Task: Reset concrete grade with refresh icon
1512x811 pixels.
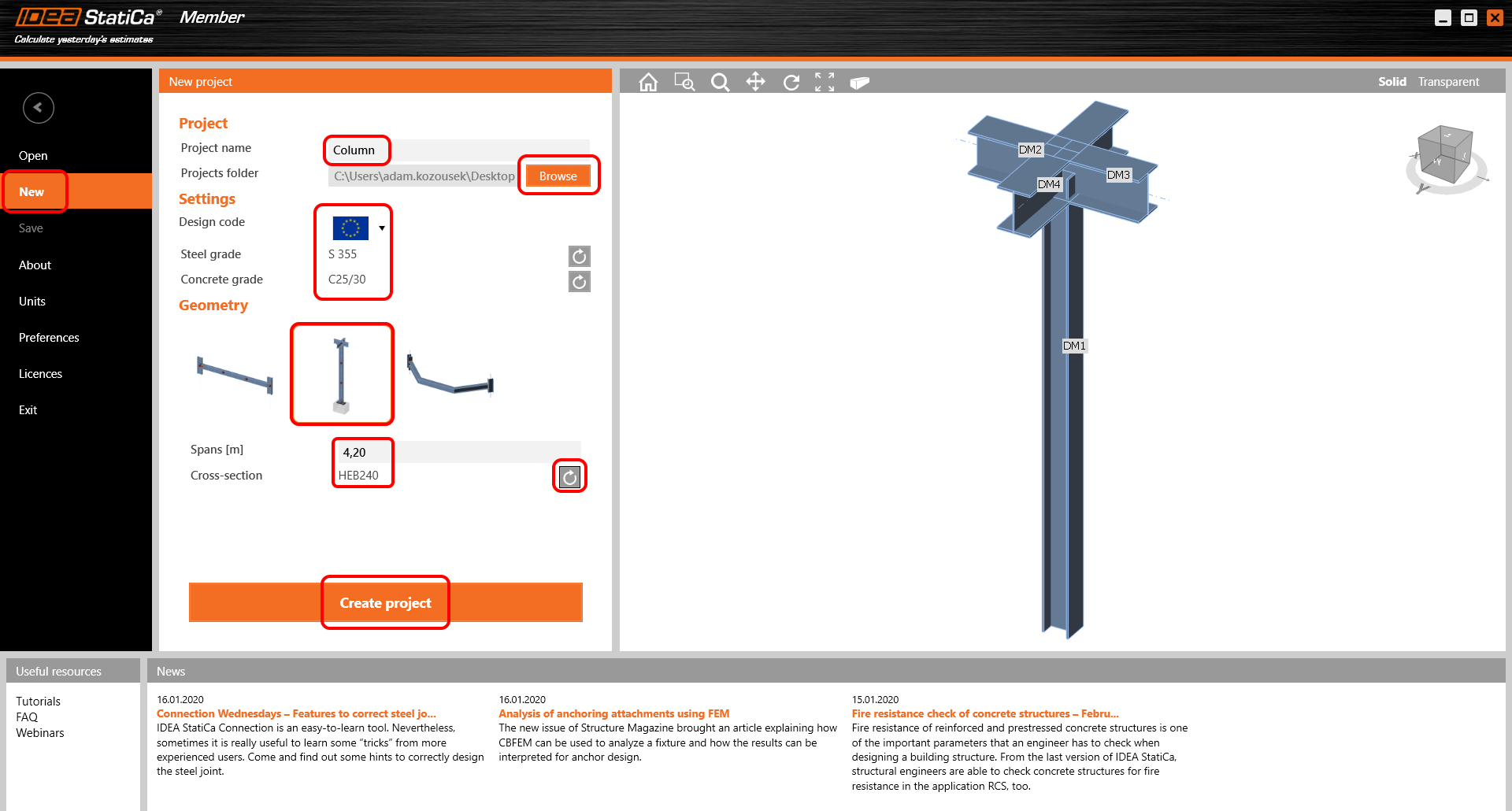Action: pyautogui.click(x=579, y=281)
